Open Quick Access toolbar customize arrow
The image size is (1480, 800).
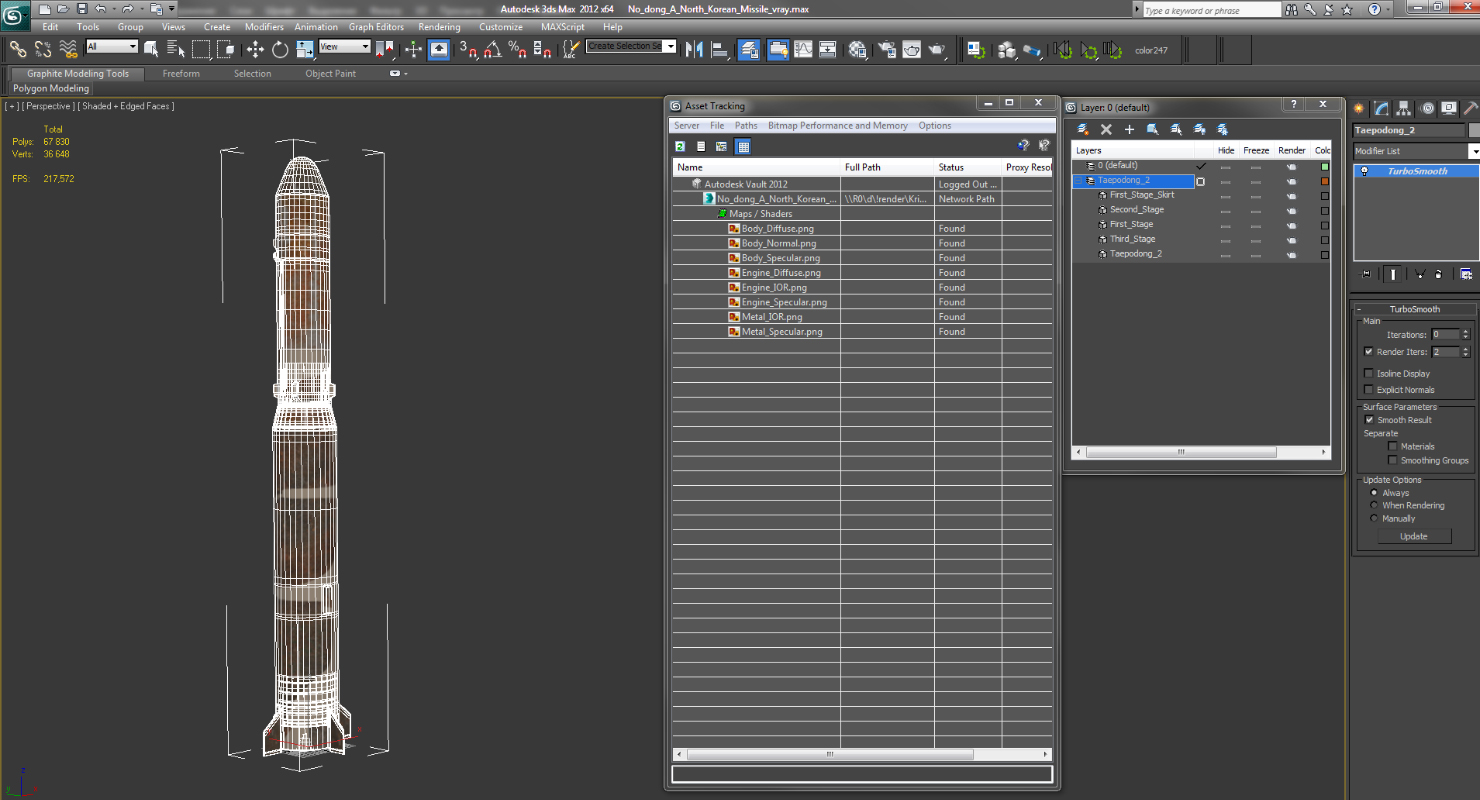click(x=172, y=9)
